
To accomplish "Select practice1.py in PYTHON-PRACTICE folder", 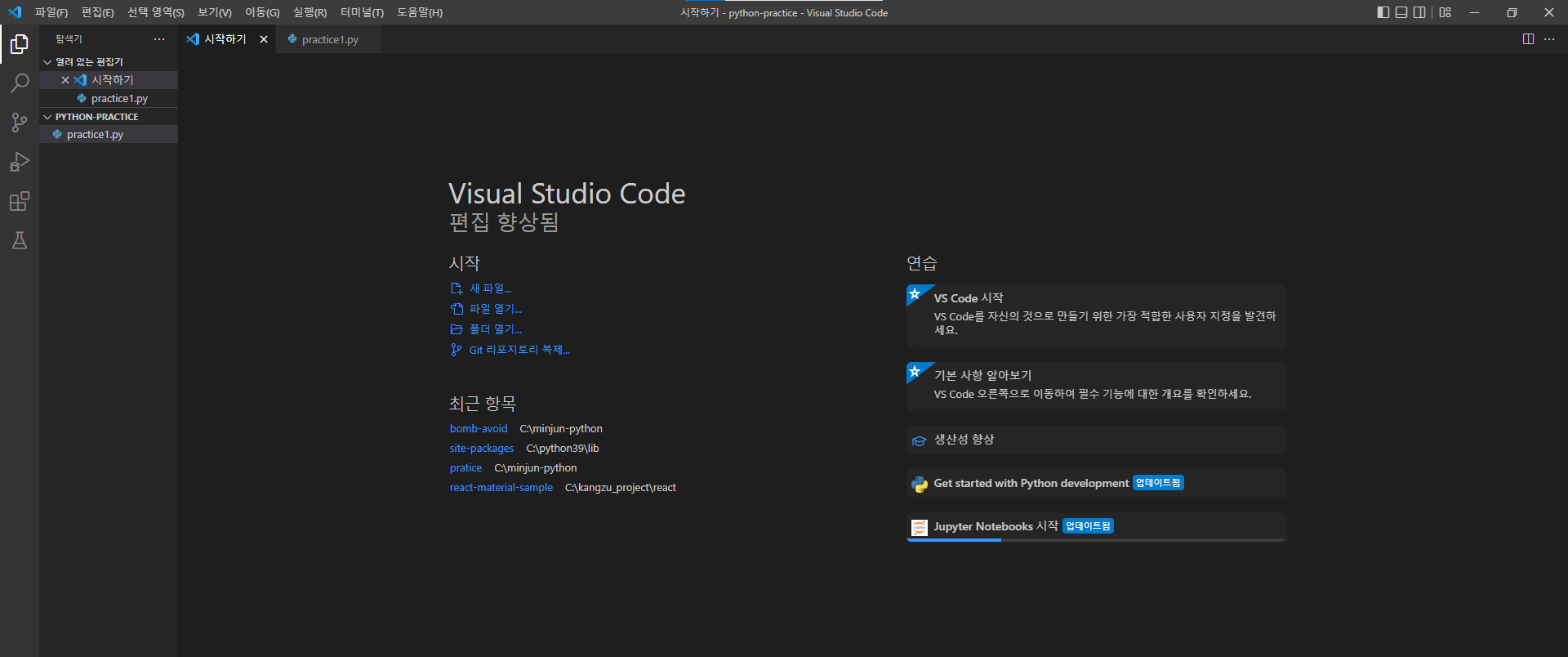I will pos(109,134).
